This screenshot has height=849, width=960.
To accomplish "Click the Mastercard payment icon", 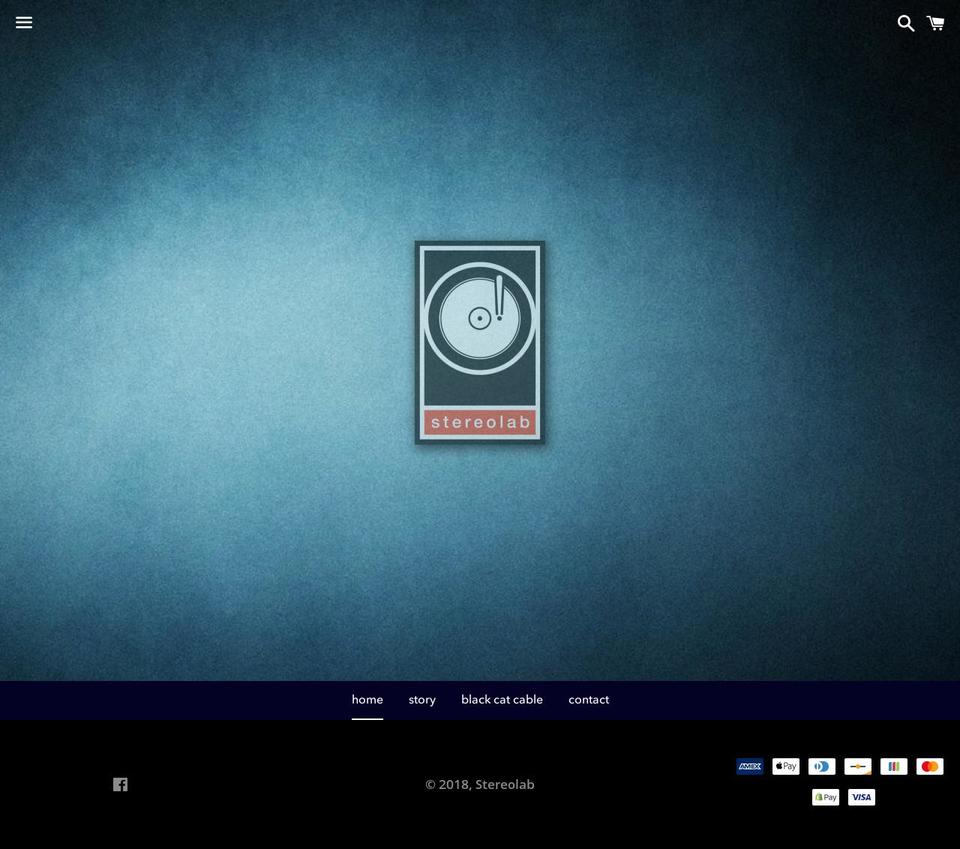I will tap(930, 766).
